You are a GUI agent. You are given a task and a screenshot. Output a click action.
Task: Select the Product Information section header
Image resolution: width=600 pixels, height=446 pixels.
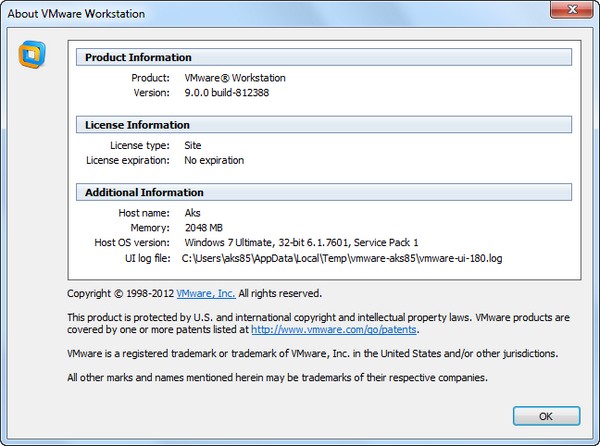point(138,57)
